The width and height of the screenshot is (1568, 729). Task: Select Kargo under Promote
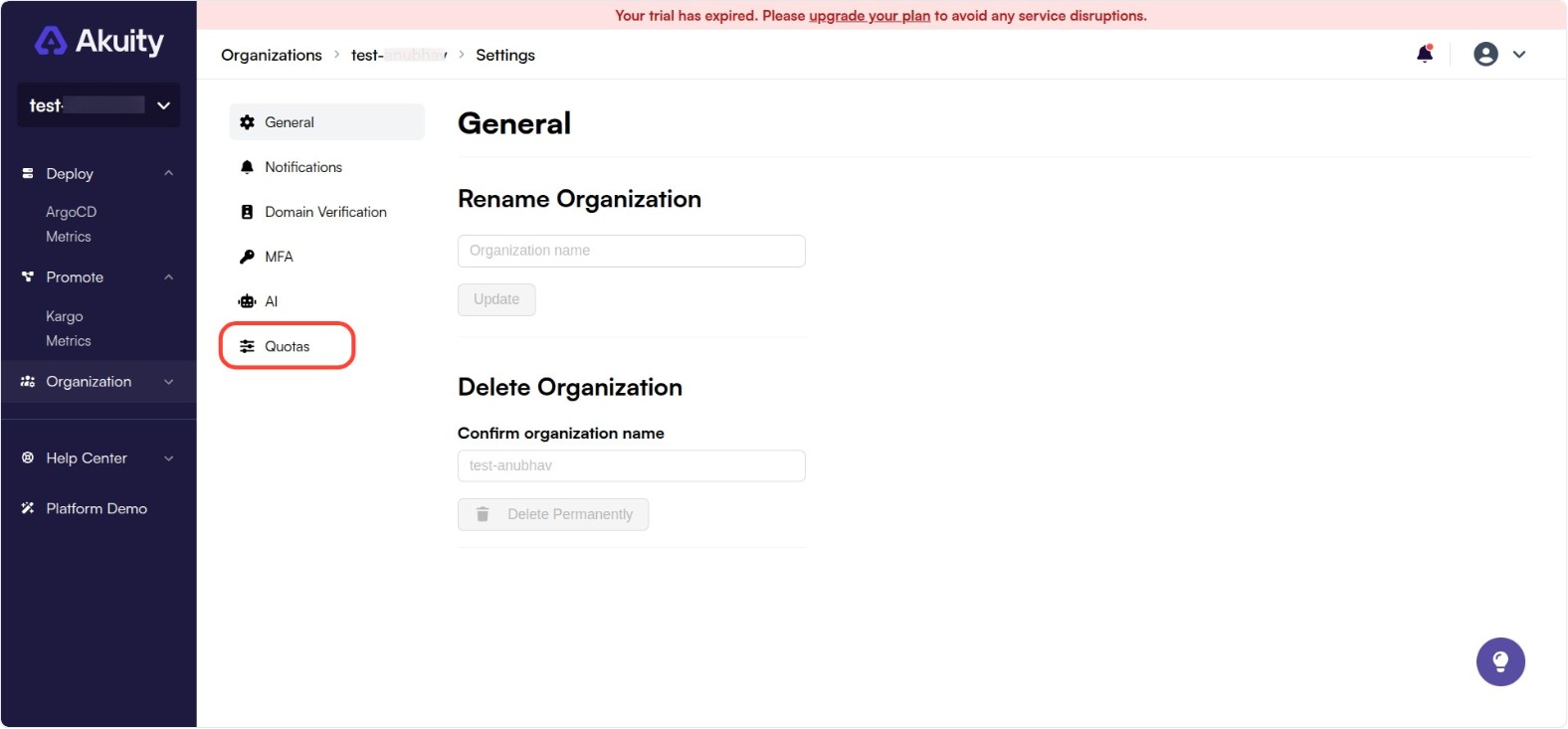[x=65, y=316]
